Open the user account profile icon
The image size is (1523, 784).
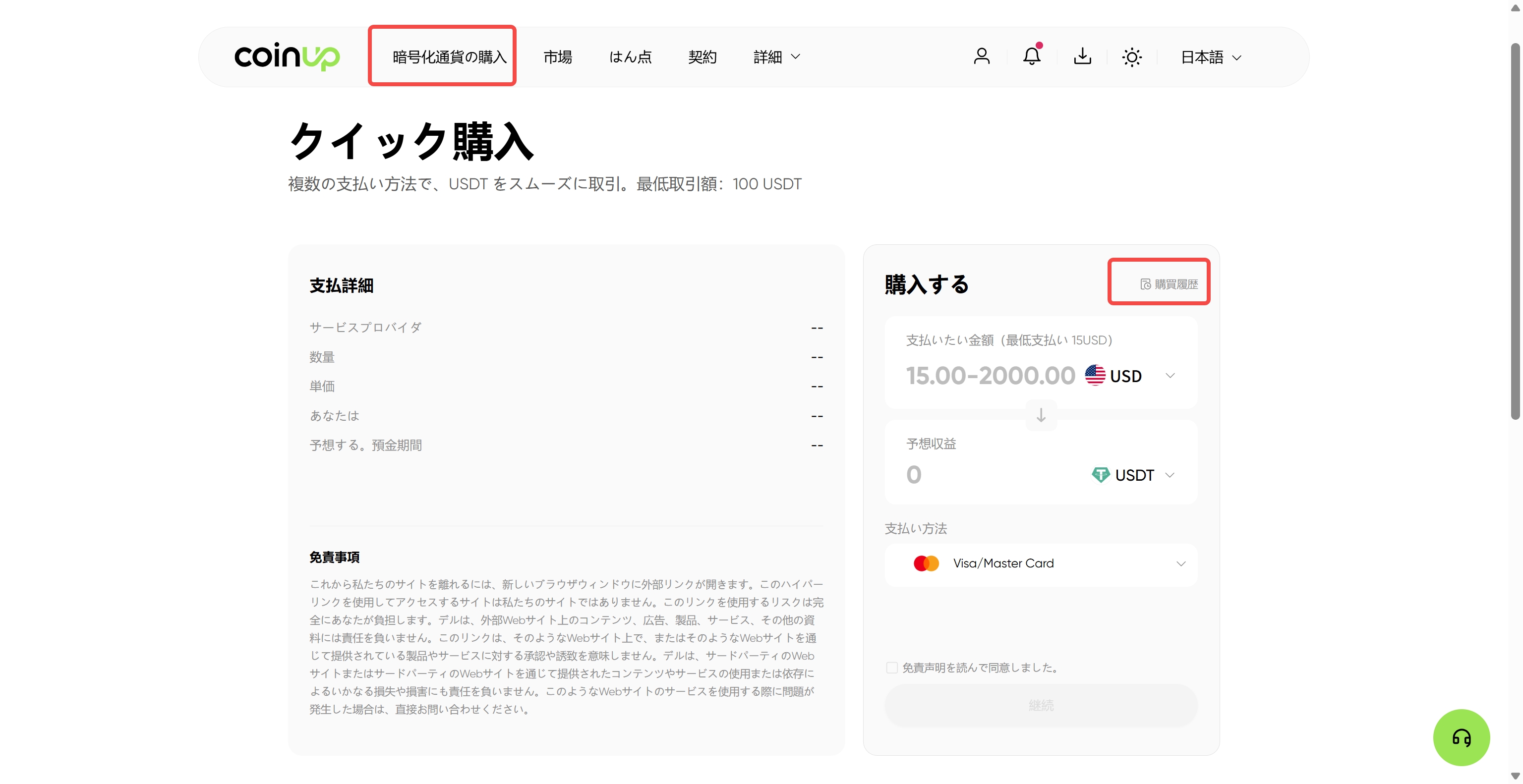point(982,56)
